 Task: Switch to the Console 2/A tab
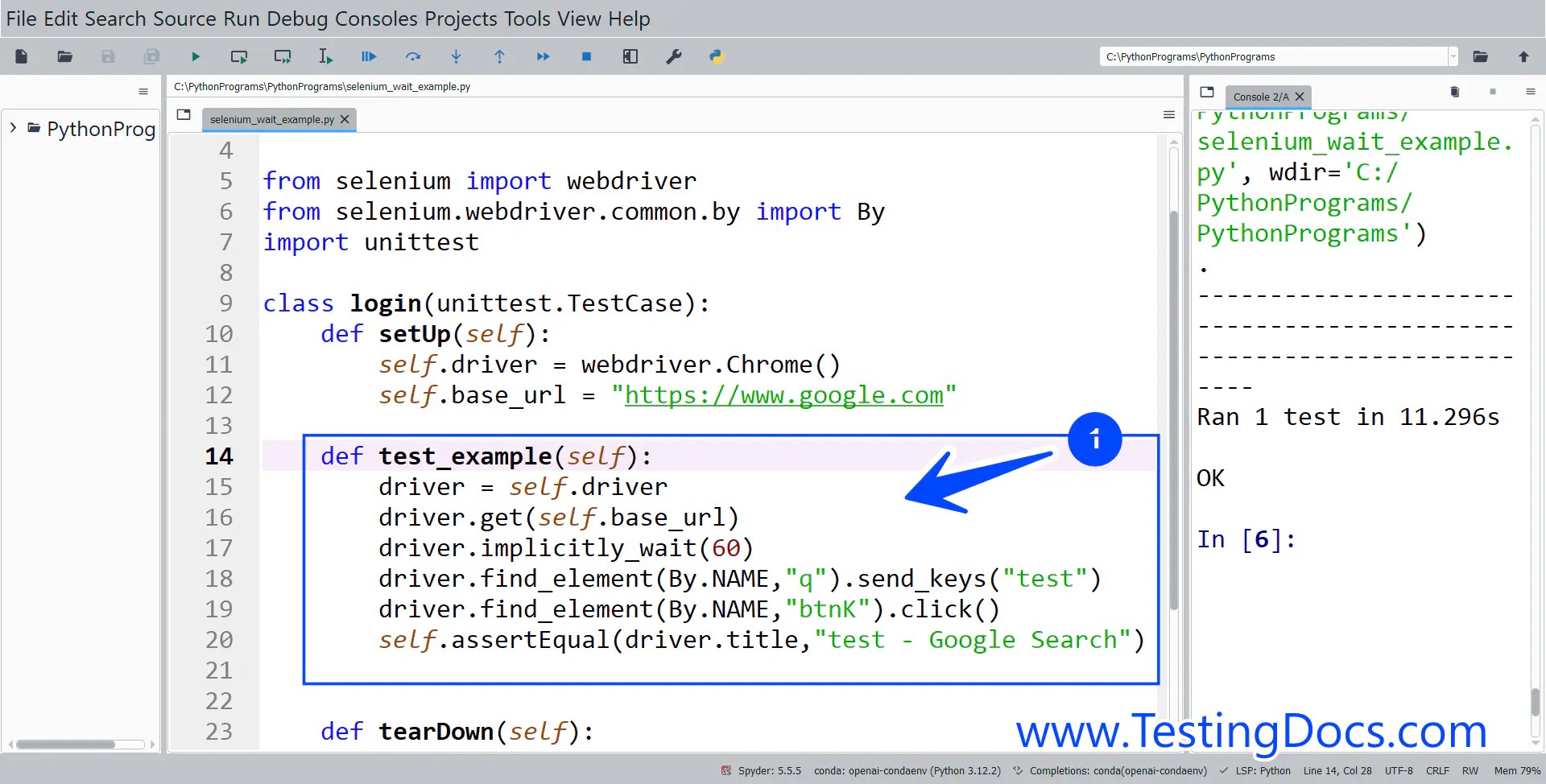pos(1260,97)
